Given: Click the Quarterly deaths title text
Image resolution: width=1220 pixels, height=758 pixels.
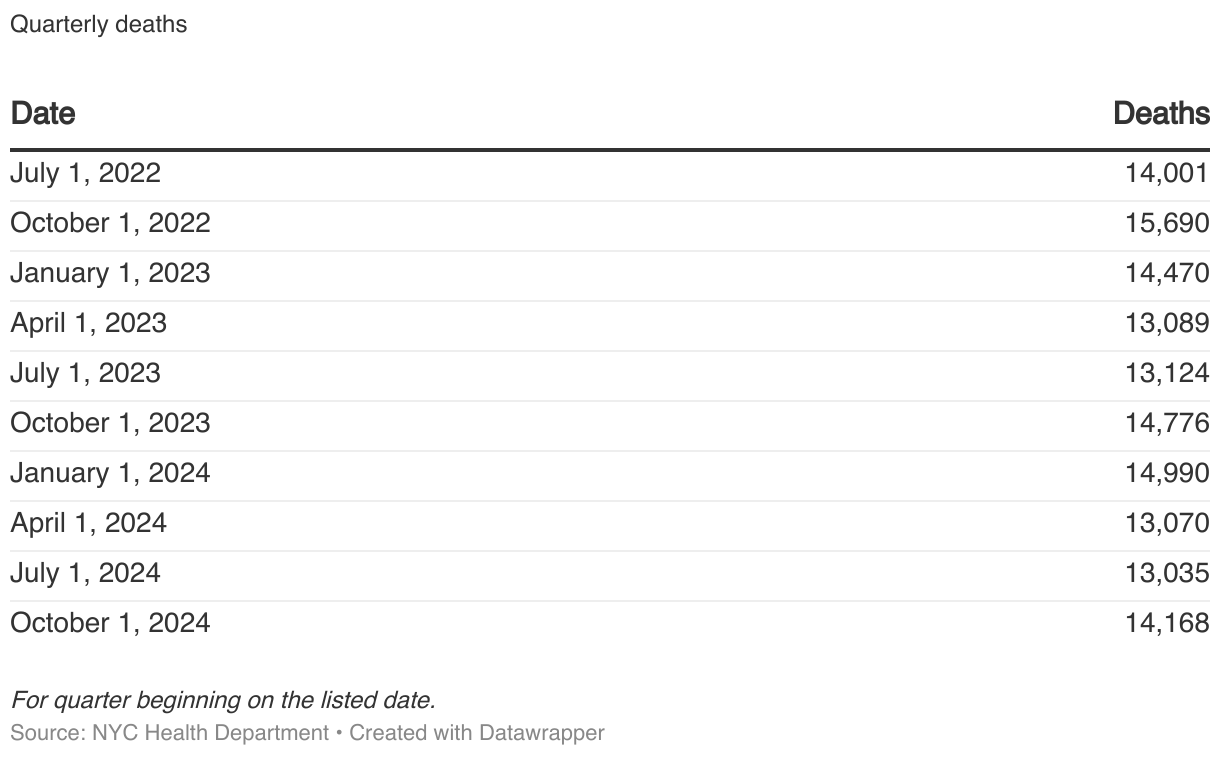Looking at the screenshot, I should [x=98, y=24].
